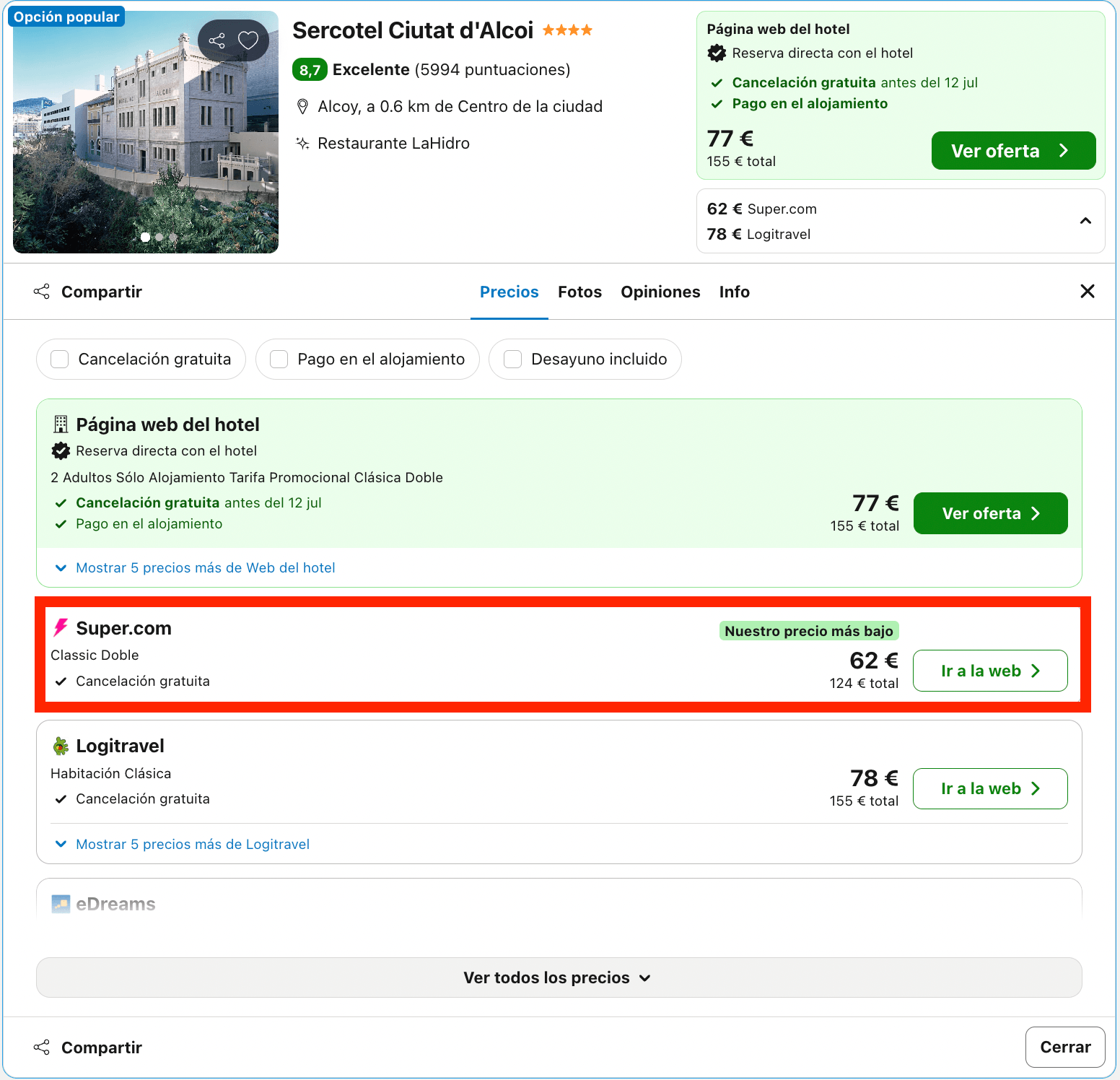The height and width of the screenshot is (1080, 1120).
Task: Click the second photo carousel dot
Action: [159, 237]
